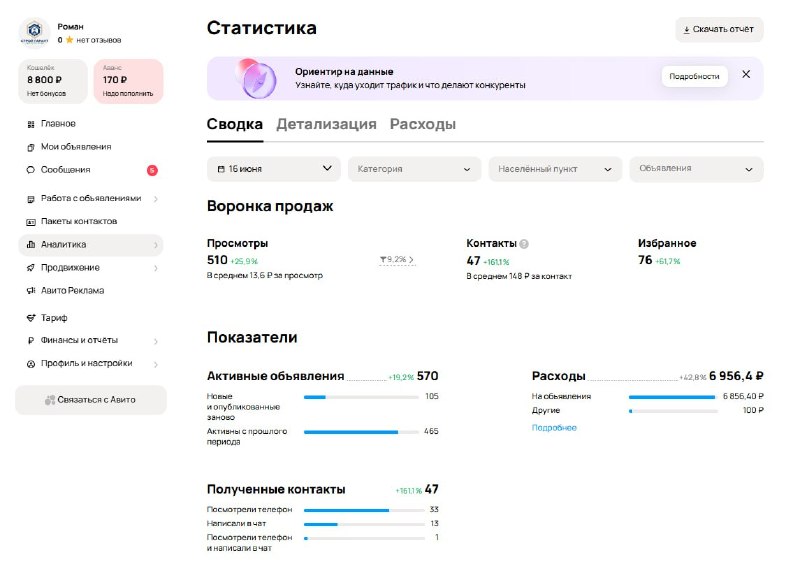Click the Просмотры value 510

coord(217,260)
